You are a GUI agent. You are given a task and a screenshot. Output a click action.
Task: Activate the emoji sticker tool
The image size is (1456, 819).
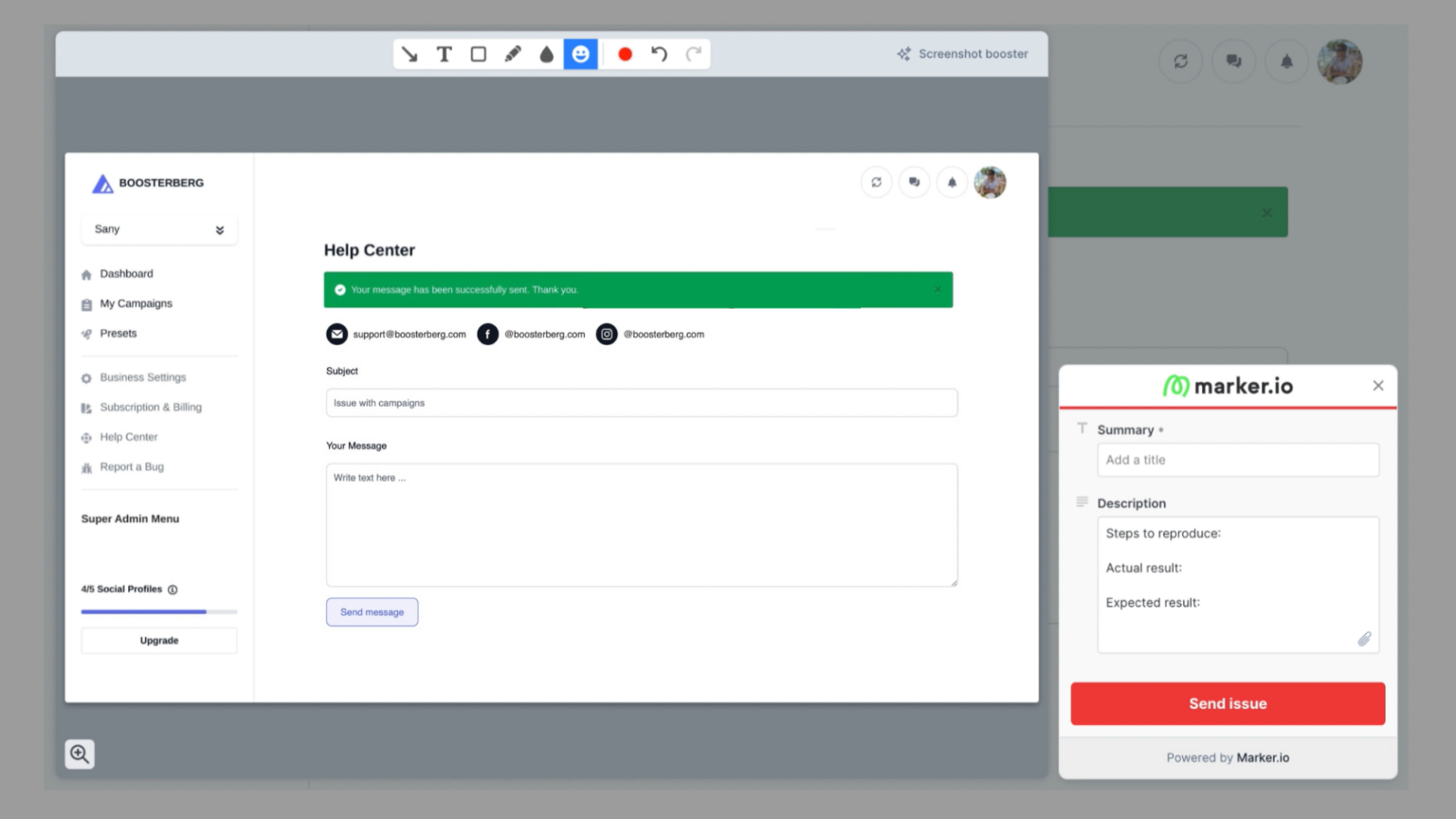click(581, 54)
